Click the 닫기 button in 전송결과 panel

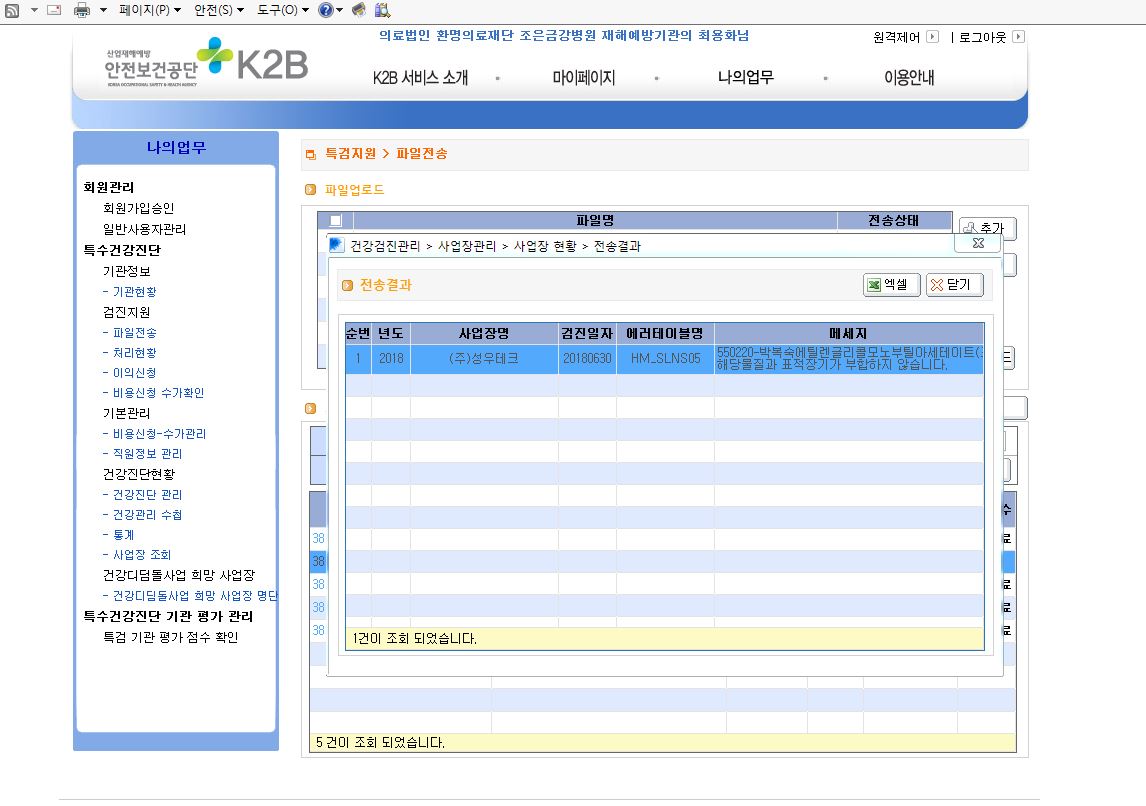click(x=955, y=285)
